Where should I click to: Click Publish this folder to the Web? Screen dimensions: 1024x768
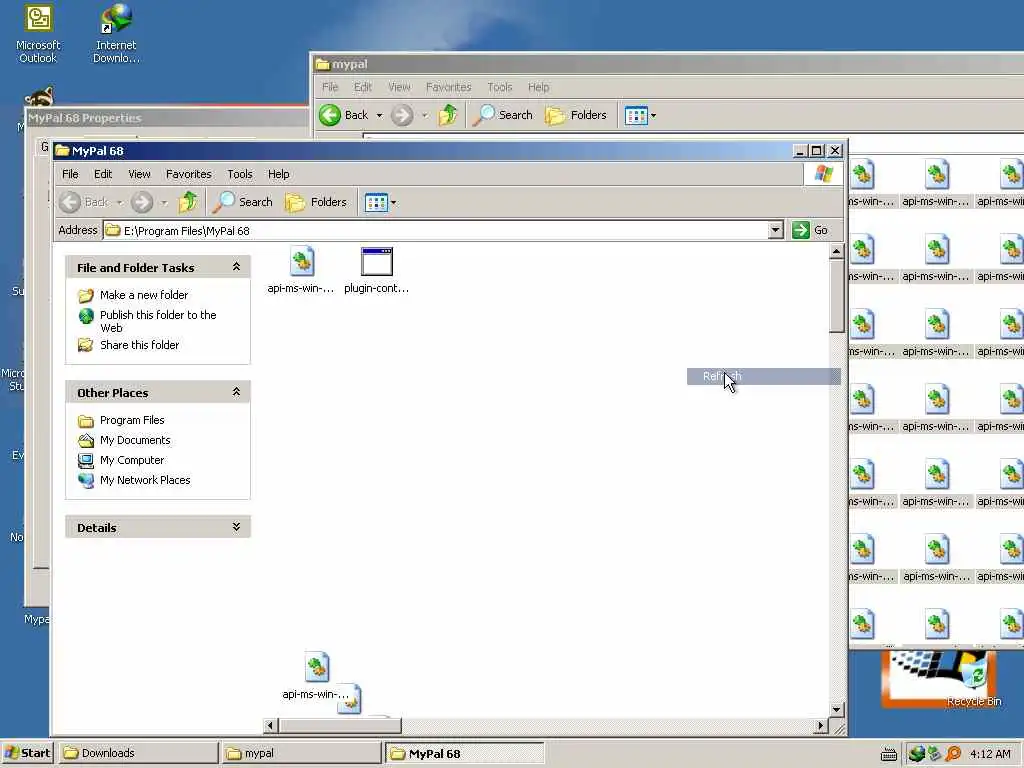pos(158,321)
